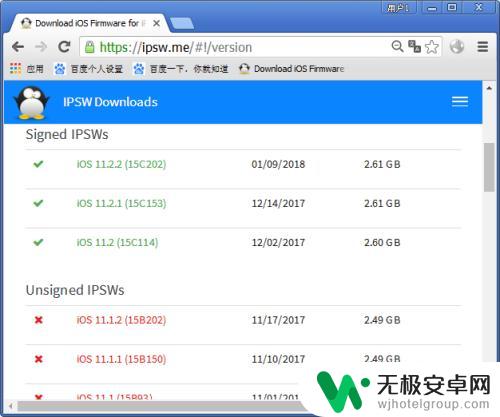Image resolution: width=500 pixels, height=417 pixels.
Task: Open the zoom magnifier icon in address bar
Action: tap(397, 46)
